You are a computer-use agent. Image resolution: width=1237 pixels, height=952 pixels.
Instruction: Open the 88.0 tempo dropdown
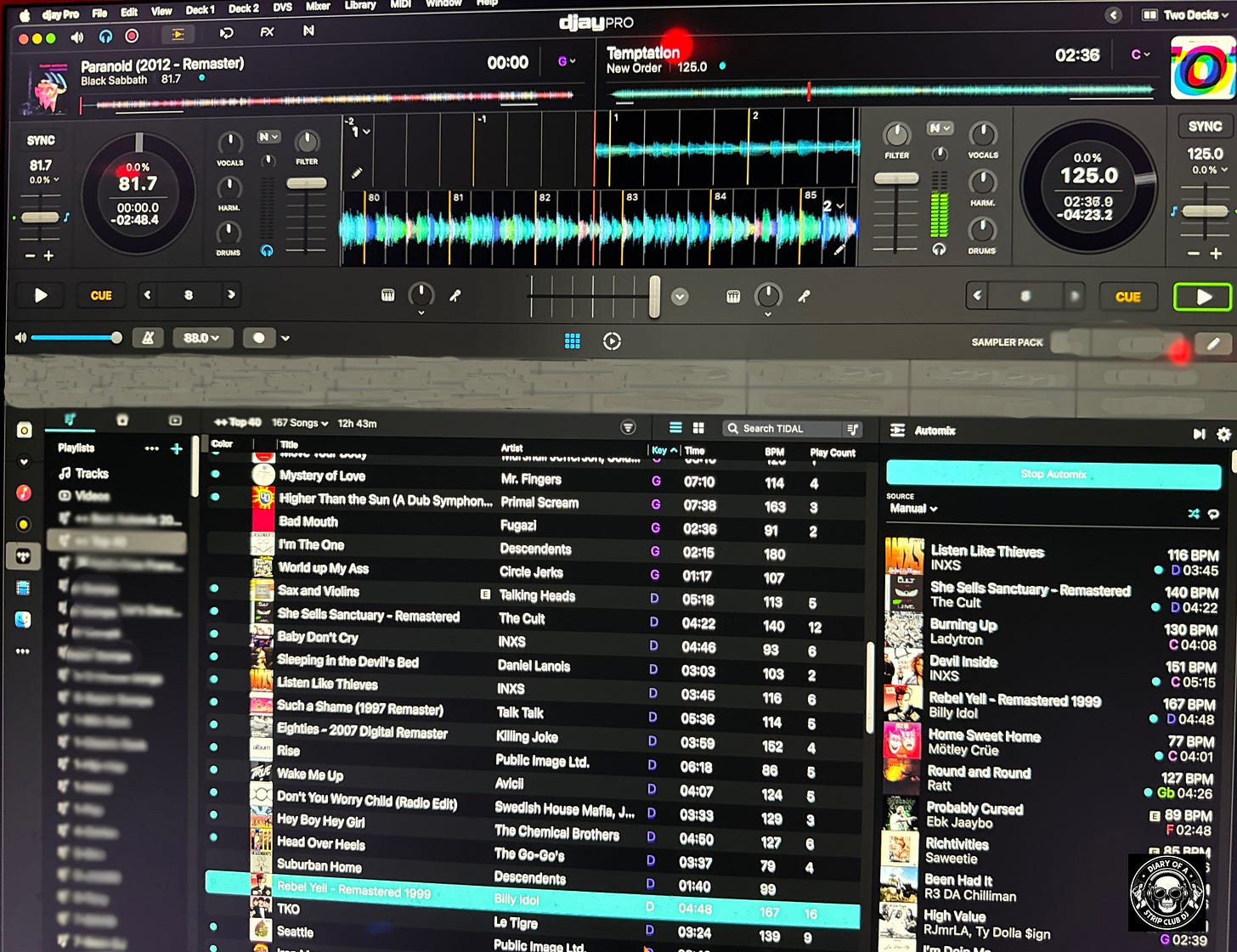point(201,338)
